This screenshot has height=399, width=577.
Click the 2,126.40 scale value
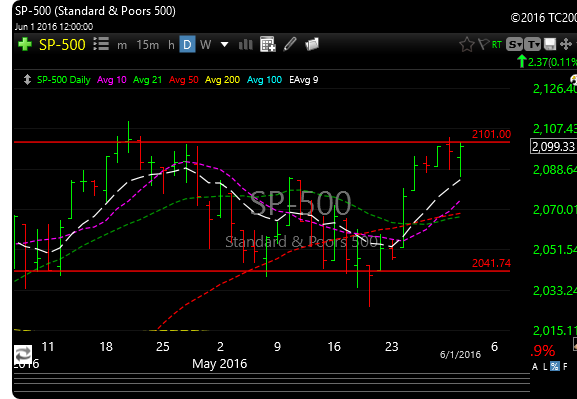(555, 88)
